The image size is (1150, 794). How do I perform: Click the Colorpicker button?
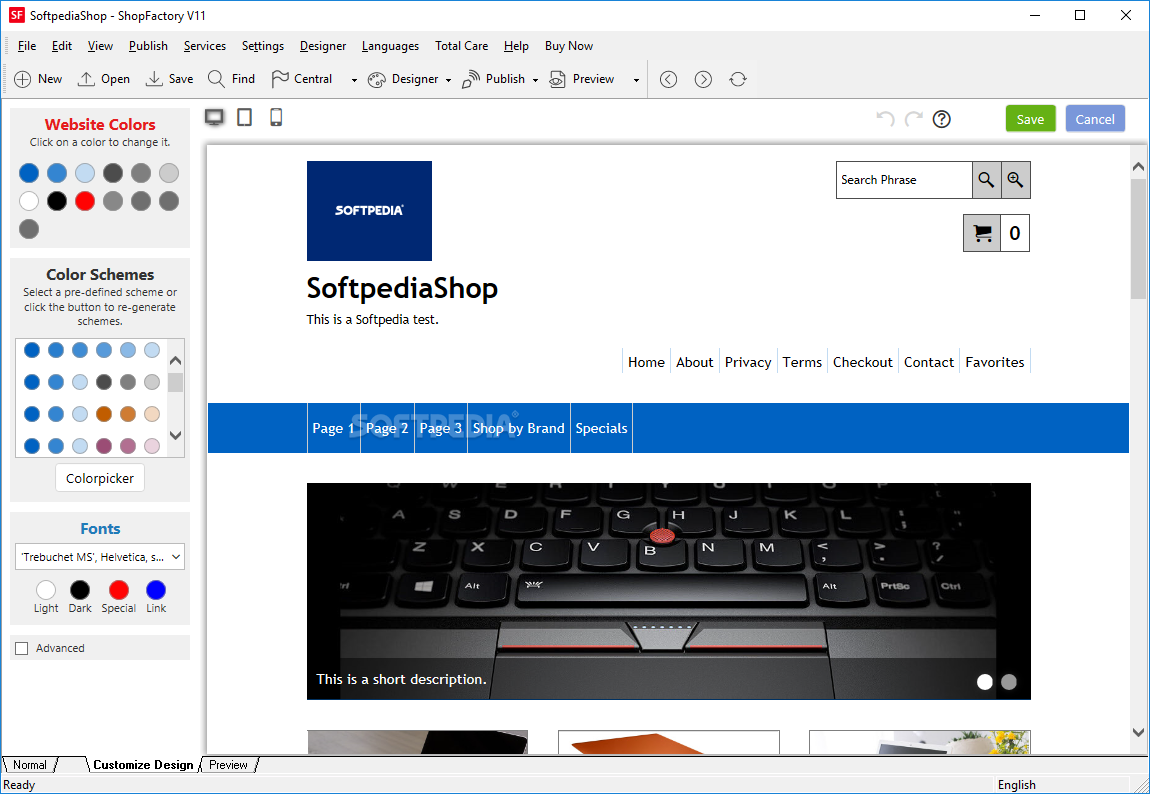pos(100,478)
